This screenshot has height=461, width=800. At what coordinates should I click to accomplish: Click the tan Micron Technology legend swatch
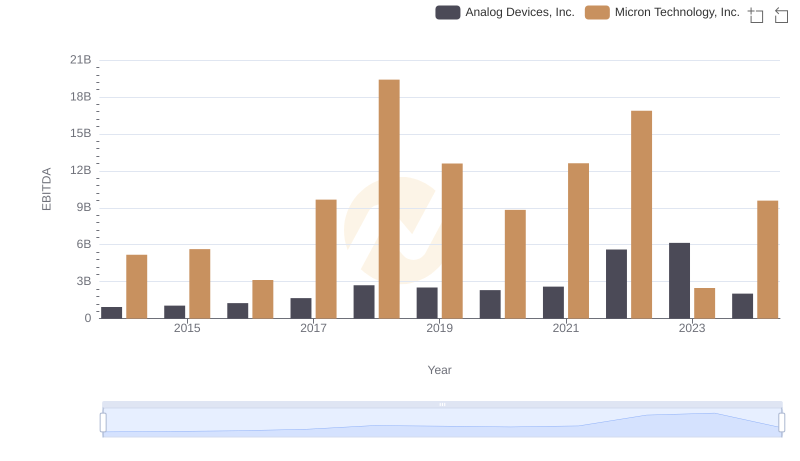(597, 12)
